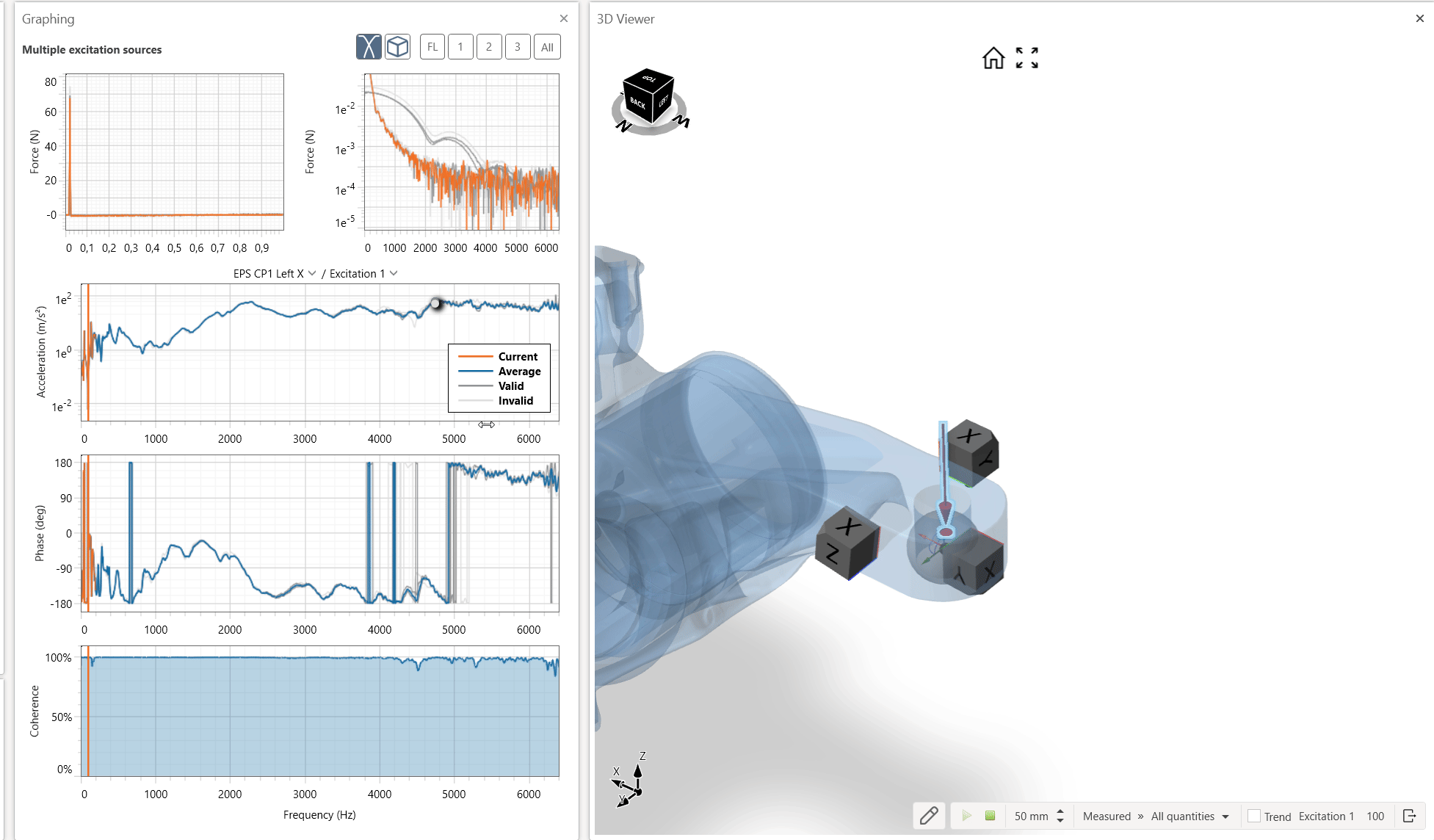Select excitation filter 2 button

click(x=489, y=47)
